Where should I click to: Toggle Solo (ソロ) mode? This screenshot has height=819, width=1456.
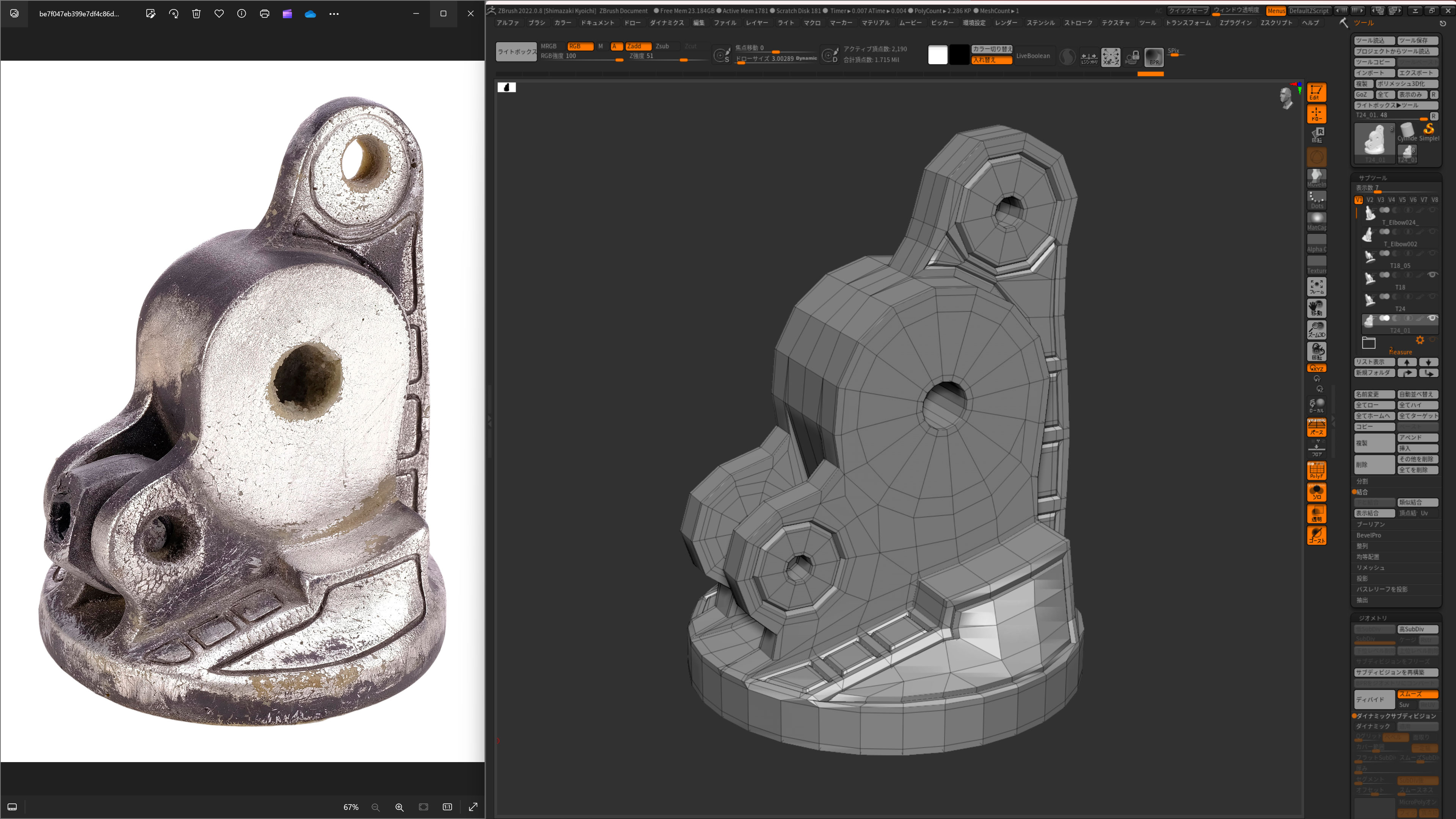(x=1316, y=492)
